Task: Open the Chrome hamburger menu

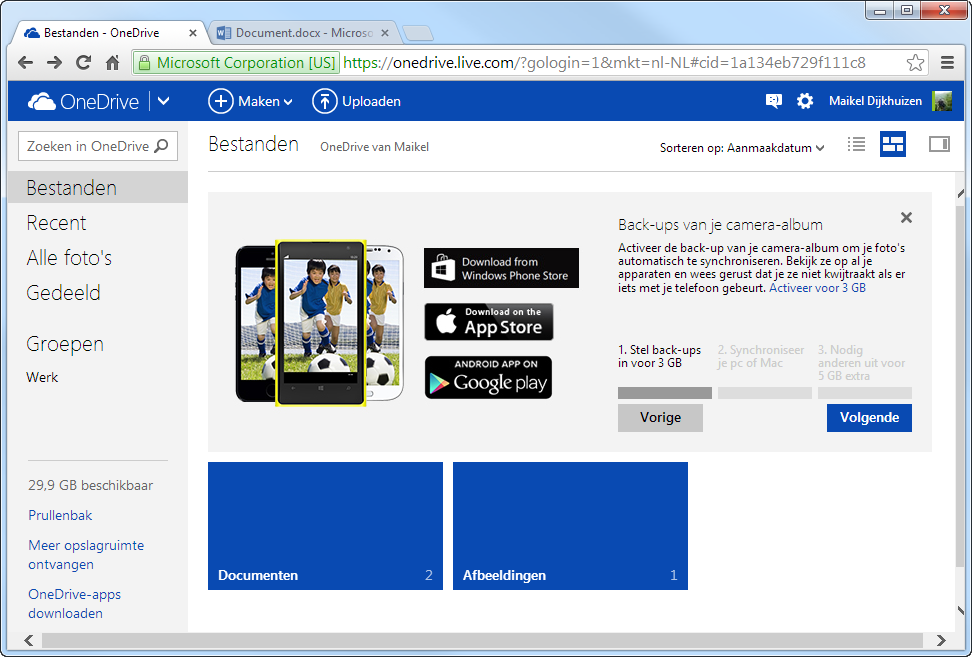Action: coord(947,63)
